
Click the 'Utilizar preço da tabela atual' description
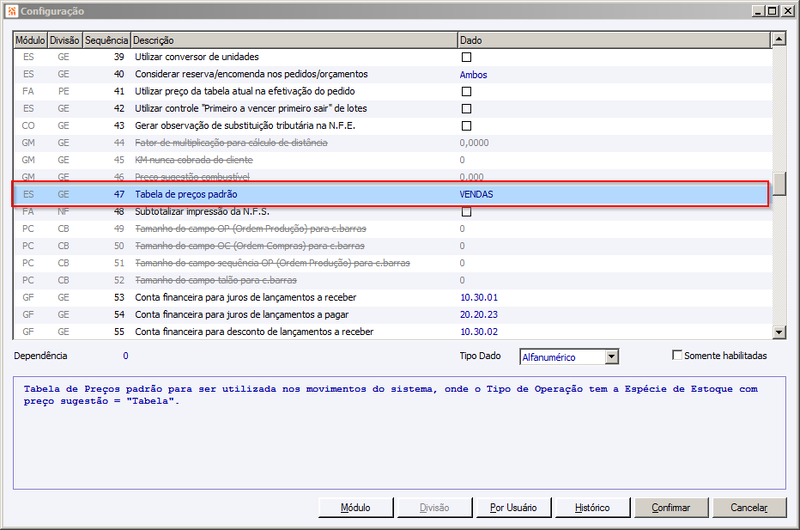245,91
